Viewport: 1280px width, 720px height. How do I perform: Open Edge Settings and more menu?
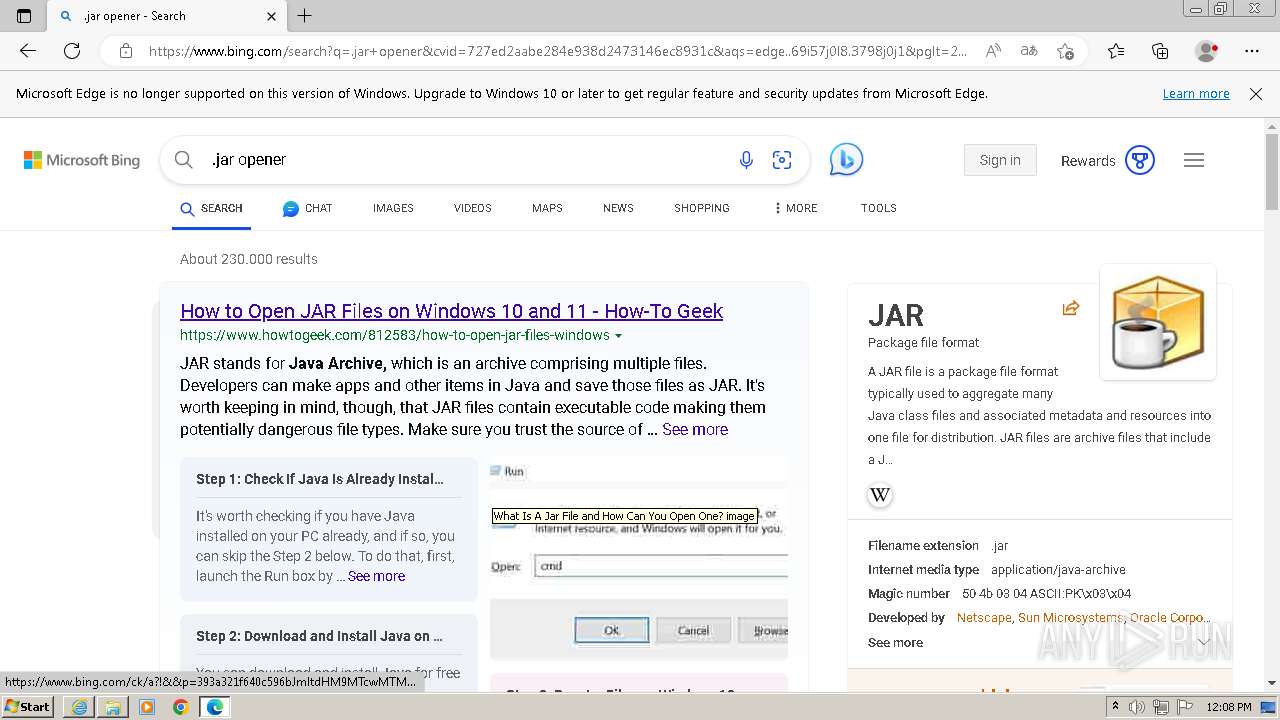click(1252, 51)
